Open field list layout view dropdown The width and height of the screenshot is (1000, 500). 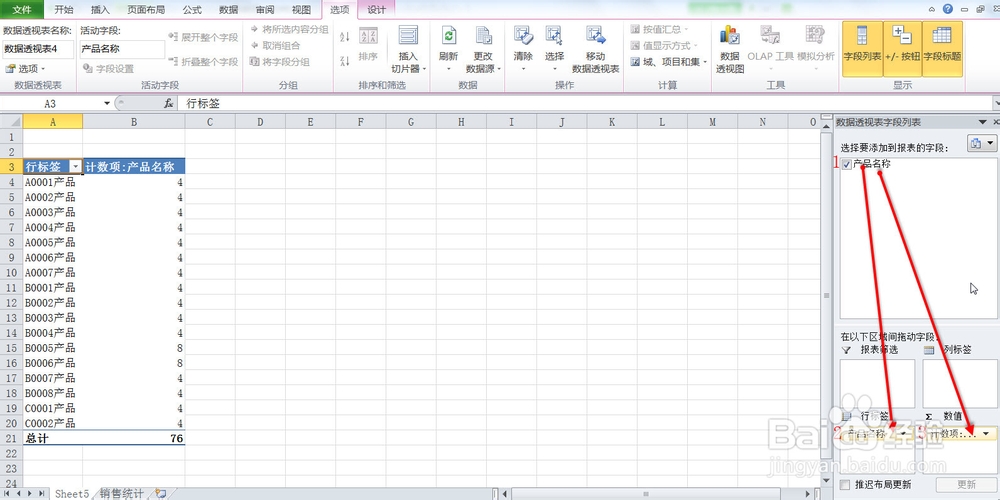(982, 143)
